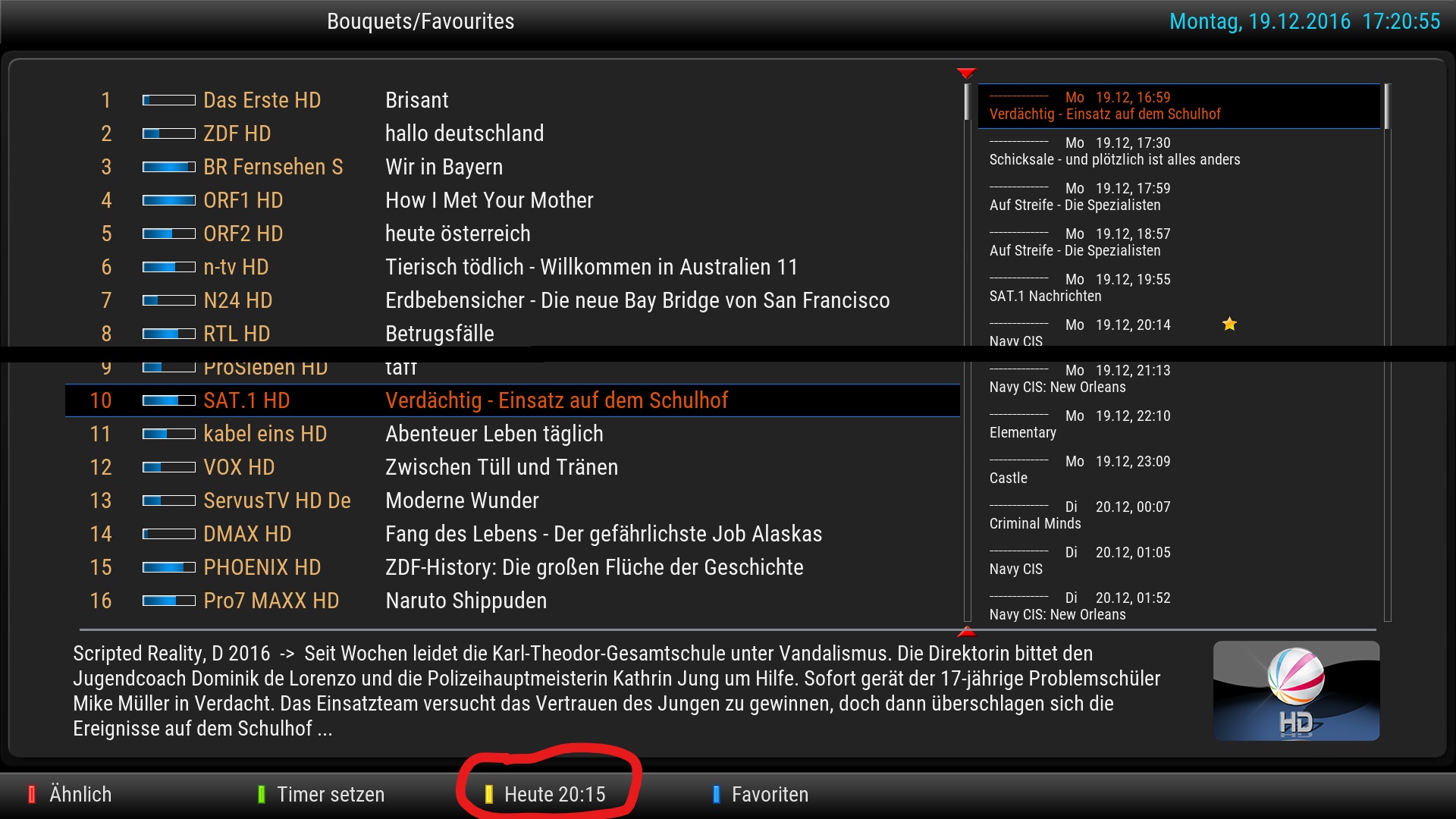Select channel Das Erste HD
This screenshot has width=1456, height=819.
[x=262, y=100]
